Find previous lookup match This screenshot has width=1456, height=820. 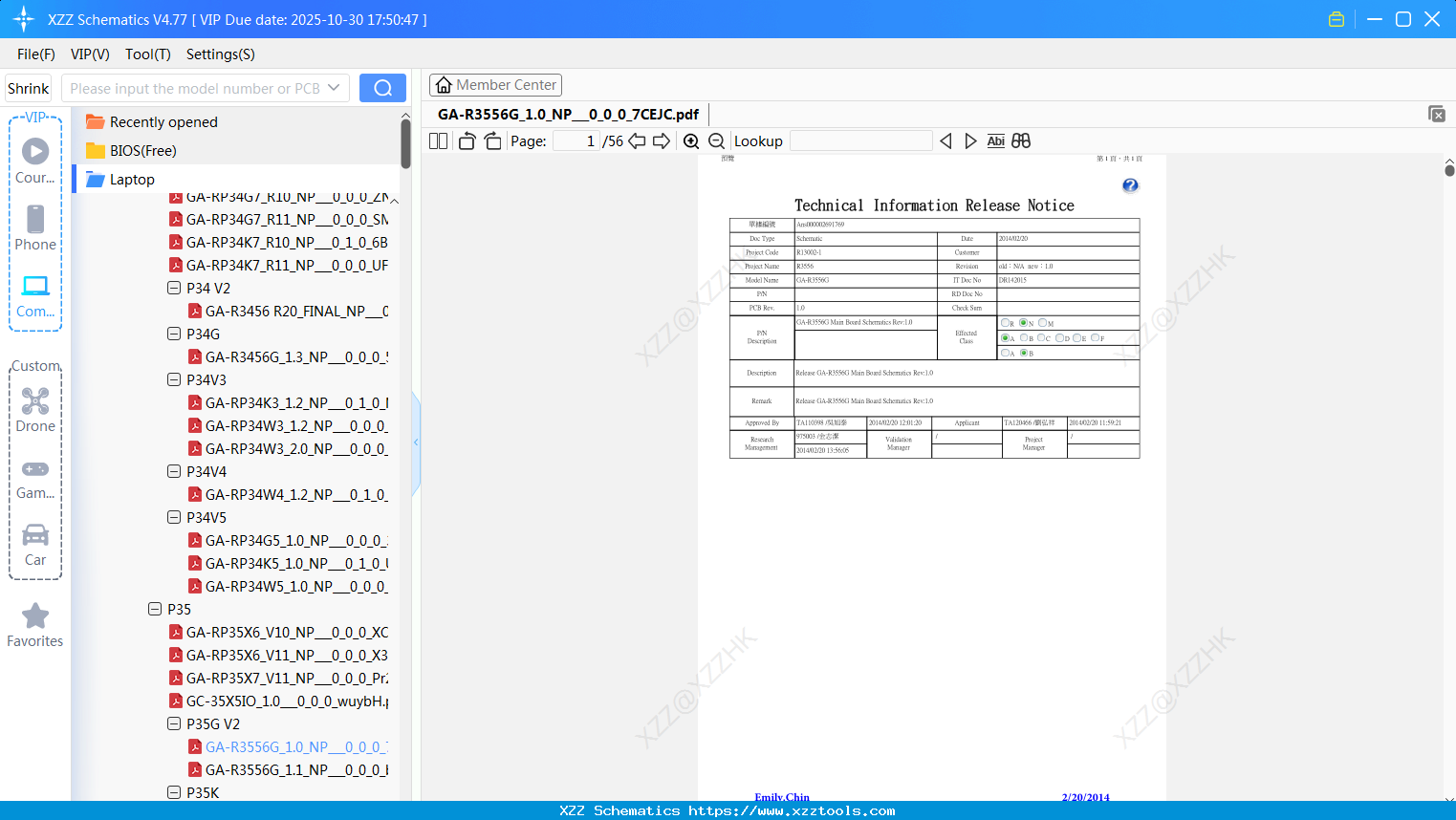tap(945, 140)
